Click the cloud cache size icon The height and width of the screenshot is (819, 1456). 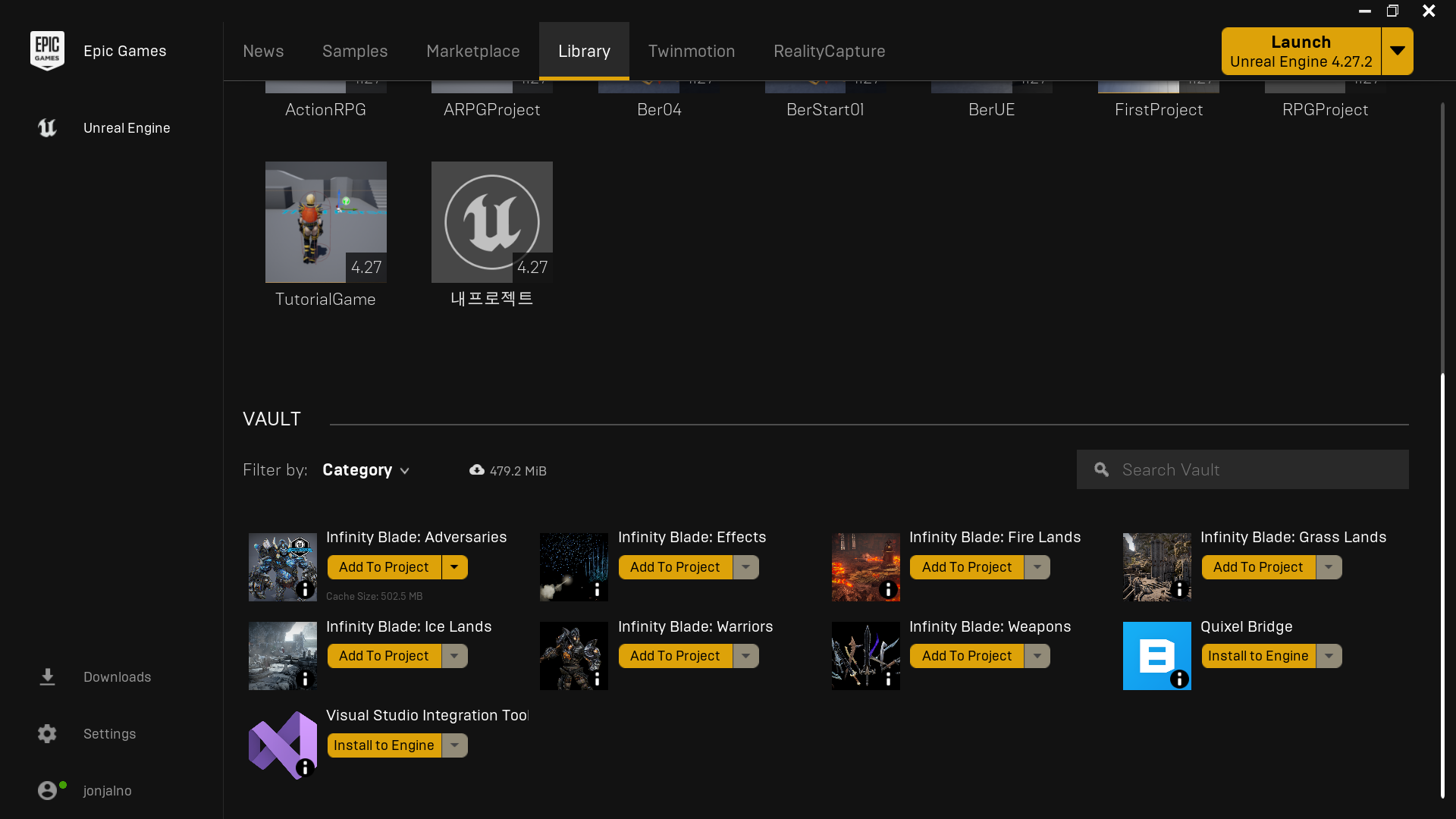[476, 470]
